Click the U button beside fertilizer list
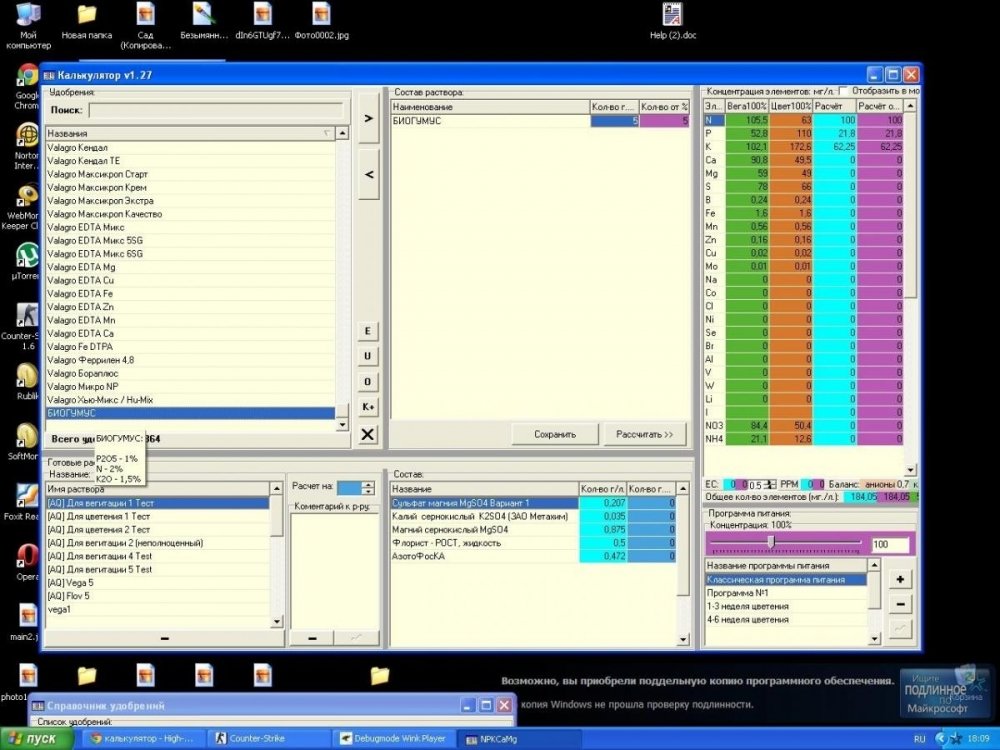Screen dimensions: 1000x750 [367, 356]
